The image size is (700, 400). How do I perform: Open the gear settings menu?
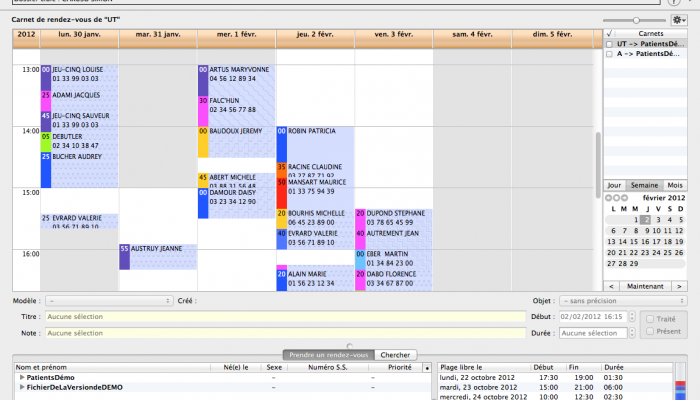point(679,20)
